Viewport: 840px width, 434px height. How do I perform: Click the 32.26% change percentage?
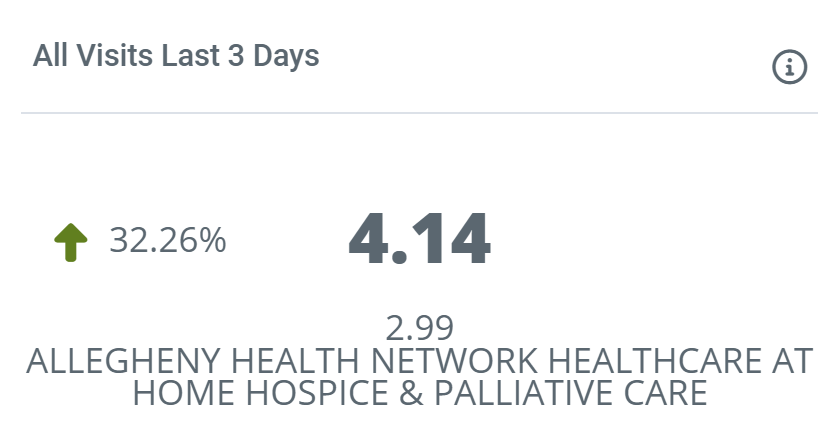(167, 241)
